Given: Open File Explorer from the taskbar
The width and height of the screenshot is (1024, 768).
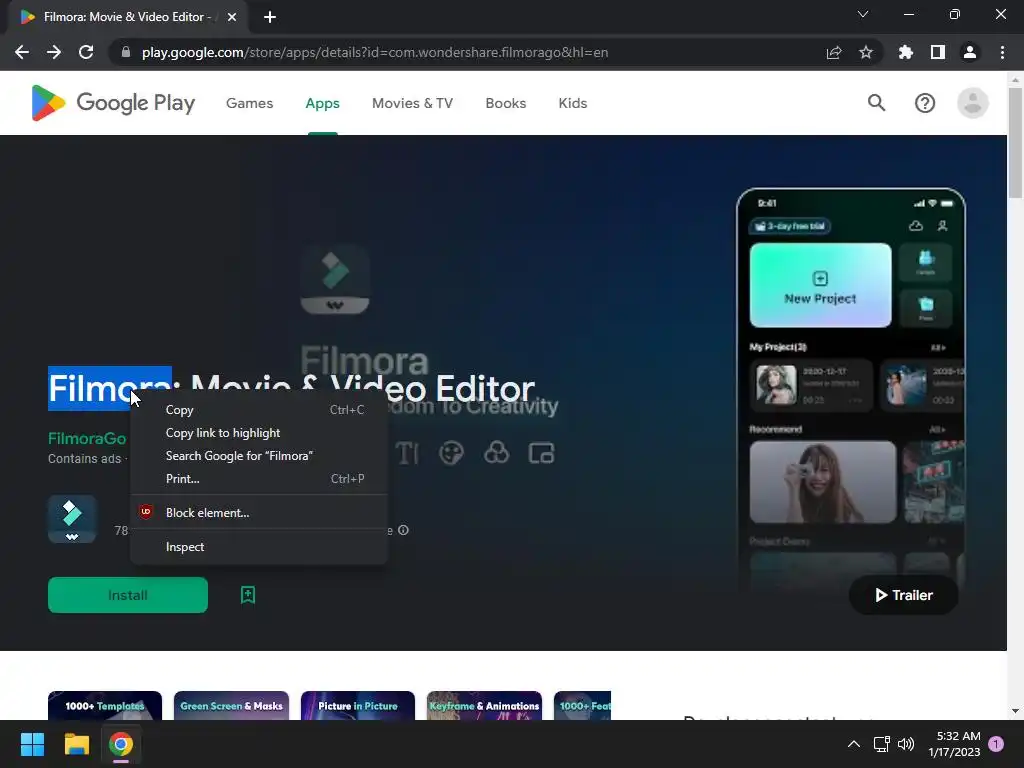Looking at the screenshot, I should pyautogui.click(x=76, y=744).
